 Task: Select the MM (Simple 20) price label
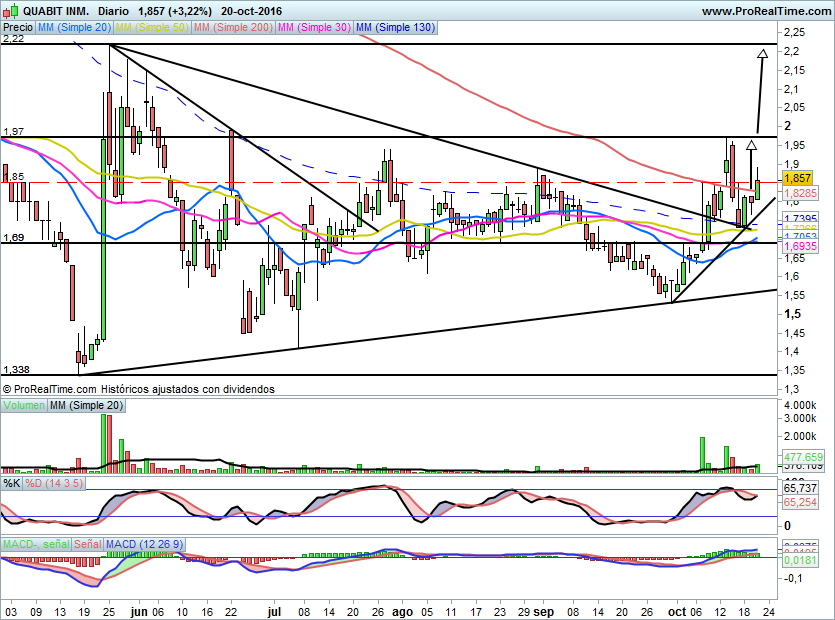coord(74,28)
